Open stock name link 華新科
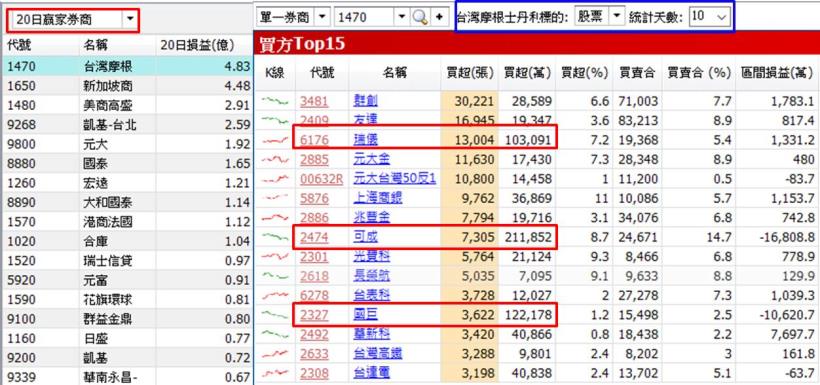Screen dimensions: 820x385 point(372,334)
